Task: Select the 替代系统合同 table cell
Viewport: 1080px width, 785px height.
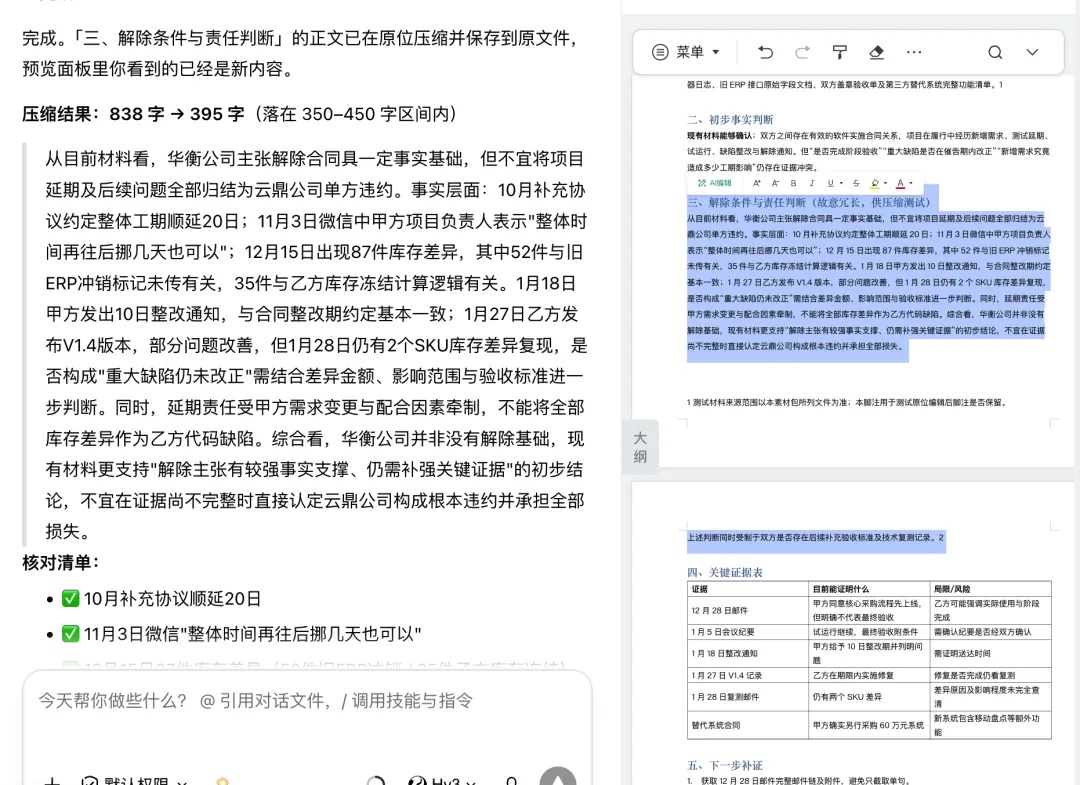Action: [747, 725]
